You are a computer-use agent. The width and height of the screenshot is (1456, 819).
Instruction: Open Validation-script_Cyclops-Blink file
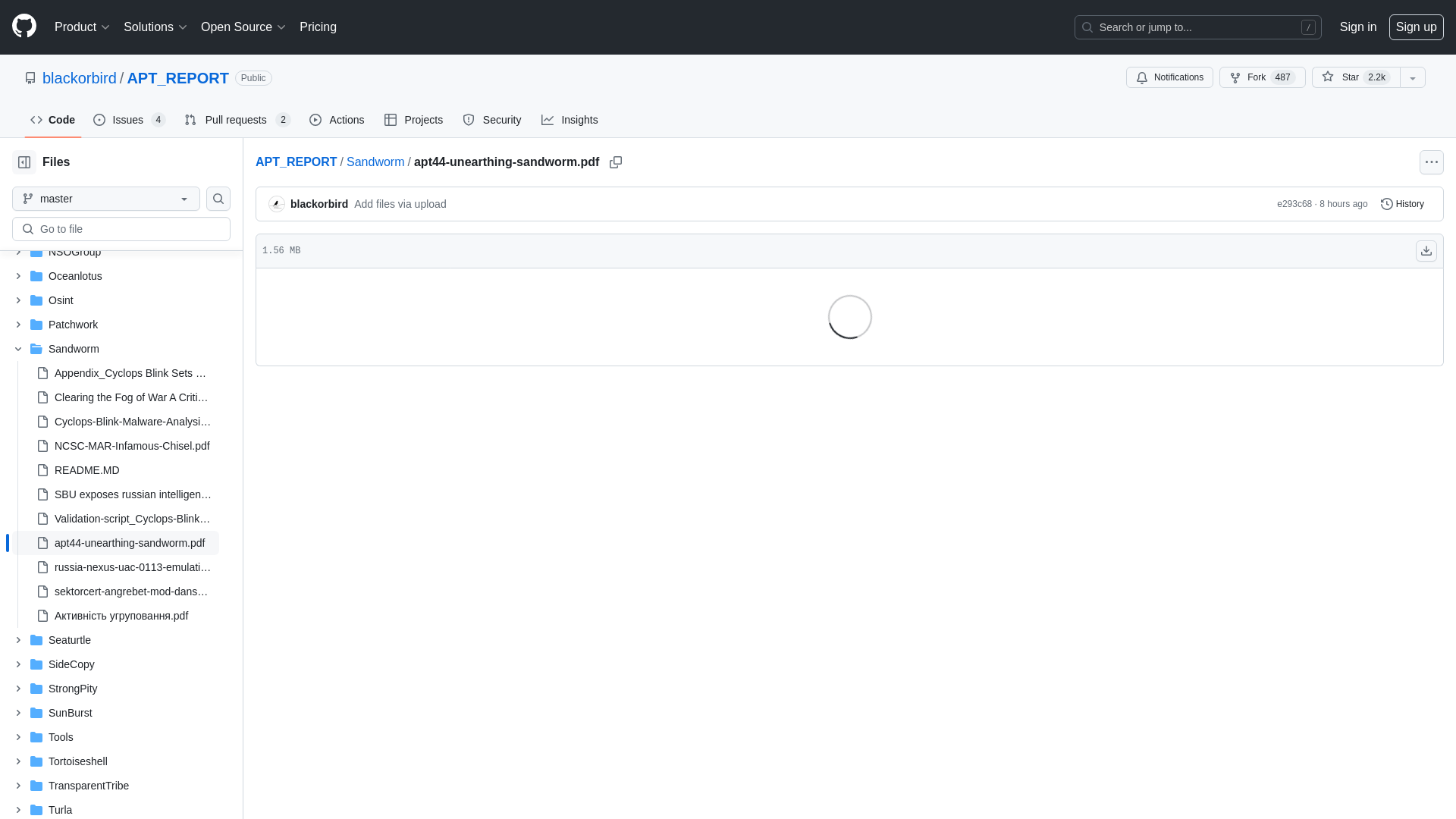(x=133, y=519)
